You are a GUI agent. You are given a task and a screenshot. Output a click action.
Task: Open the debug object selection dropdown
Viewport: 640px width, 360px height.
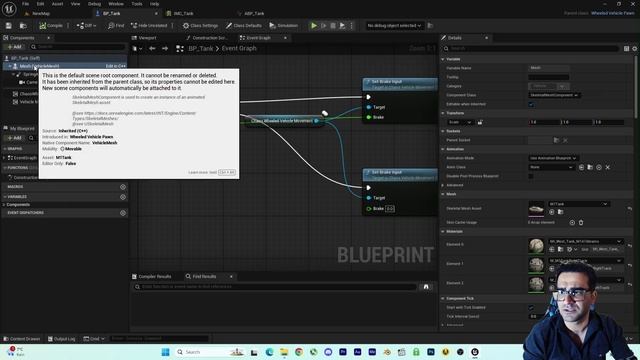click(x=394, y=26)
